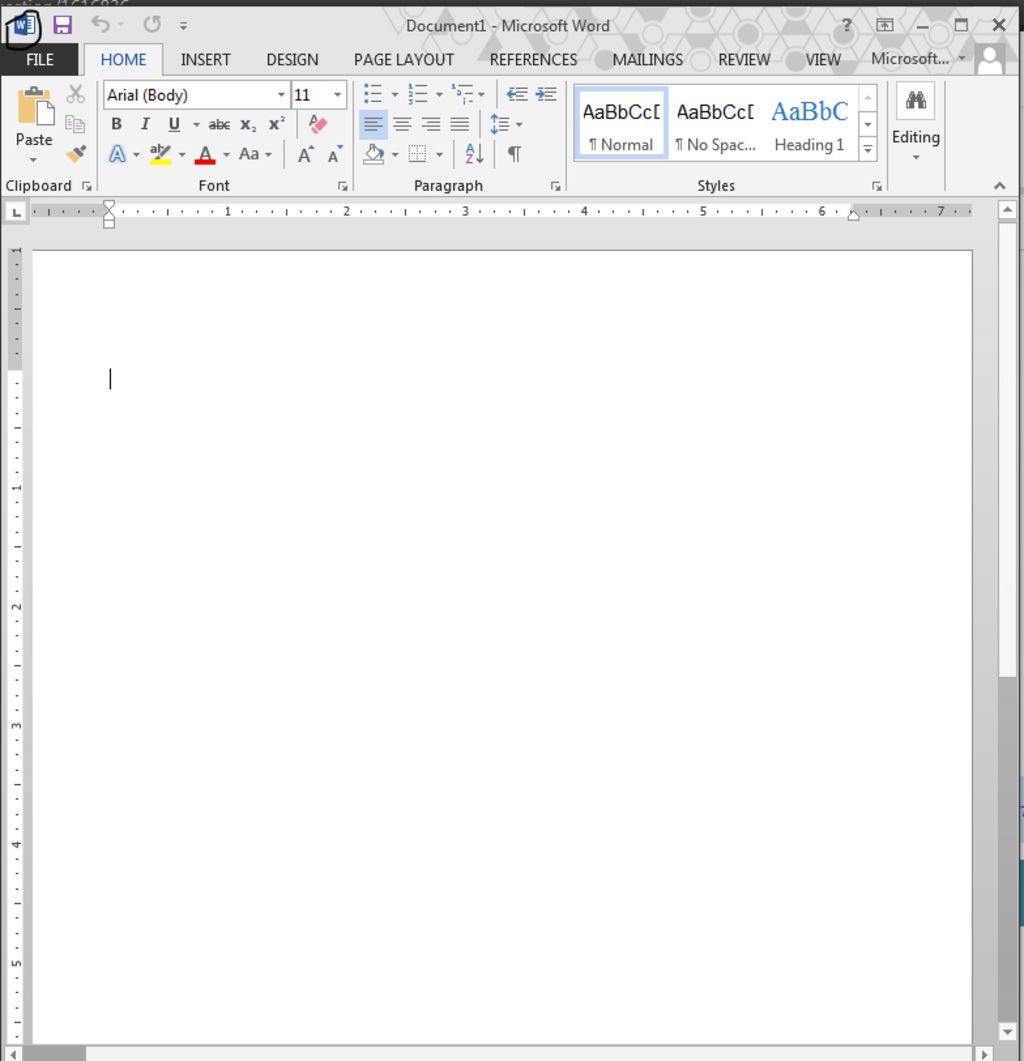Apply Text Effects and Typography
Image resolution: width=1024 pixels, height=1061 pixels.
point(117,154)
